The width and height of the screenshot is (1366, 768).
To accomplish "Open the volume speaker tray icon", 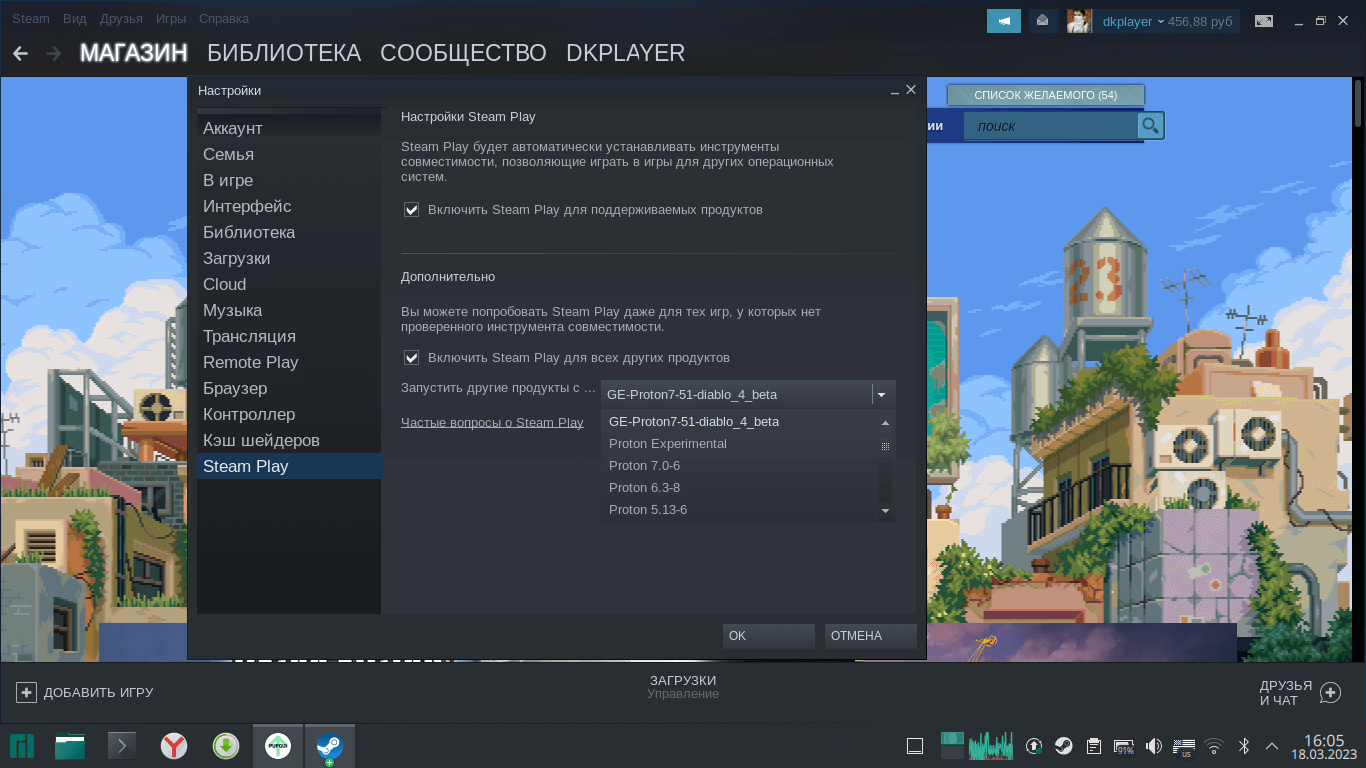I will point(1154,746).
